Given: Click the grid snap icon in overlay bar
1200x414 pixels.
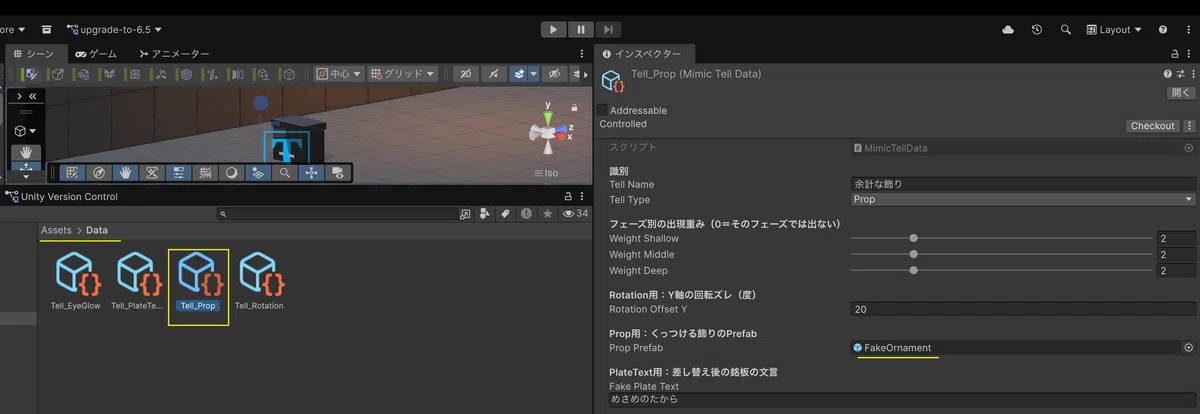Looking at the screenshot, I should (72, 173).
